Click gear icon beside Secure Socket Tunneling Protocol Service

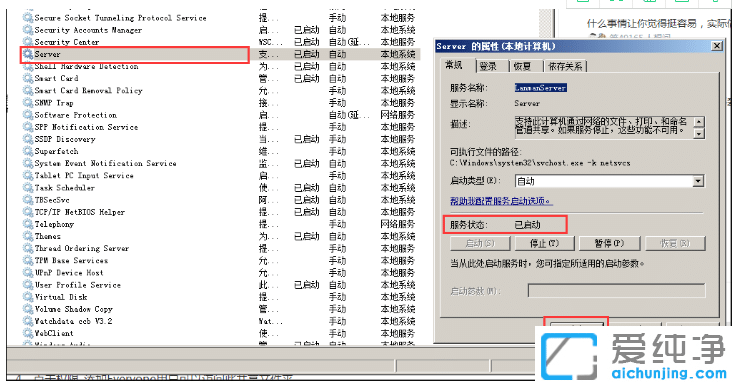28,18
